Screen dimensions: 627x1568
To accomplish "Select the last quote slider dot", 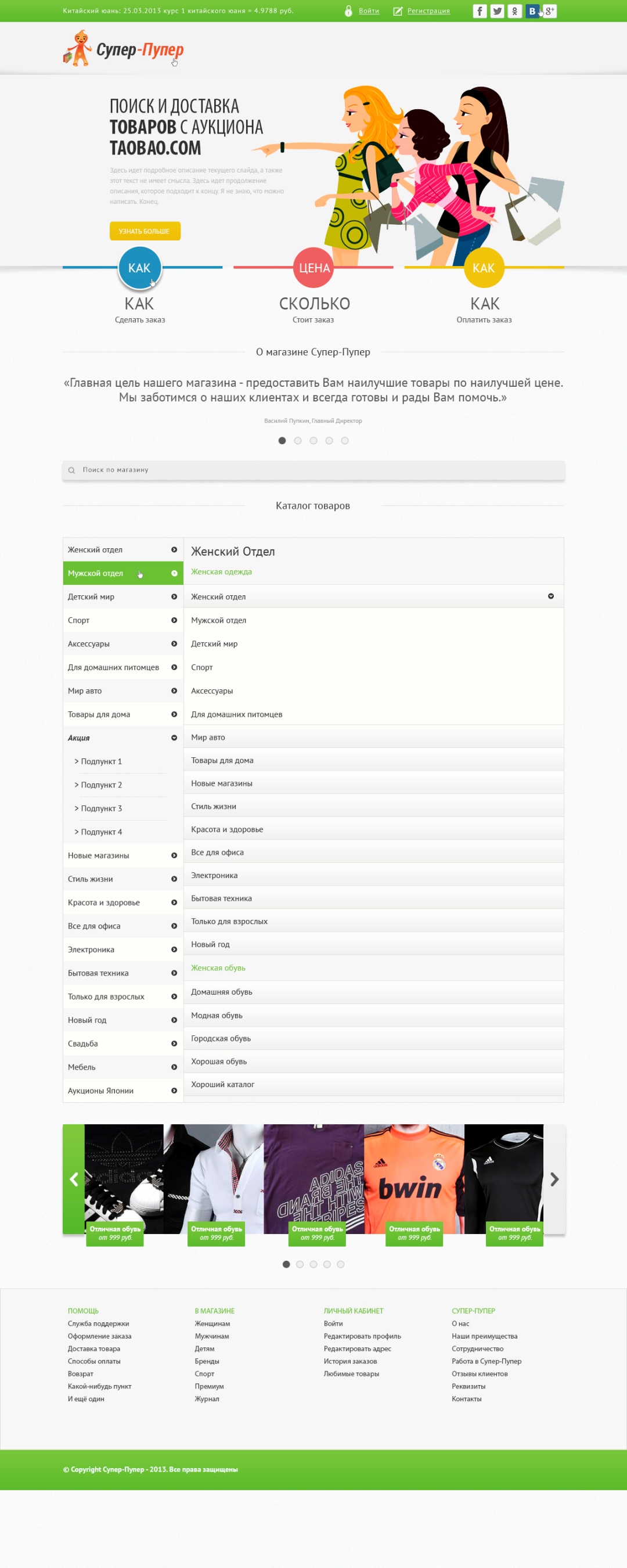I will [x=344, y=441].
